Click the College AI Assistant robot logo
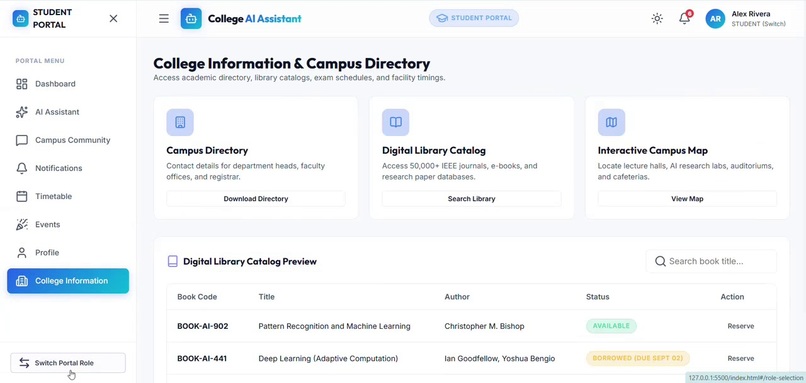 point(191,19)
